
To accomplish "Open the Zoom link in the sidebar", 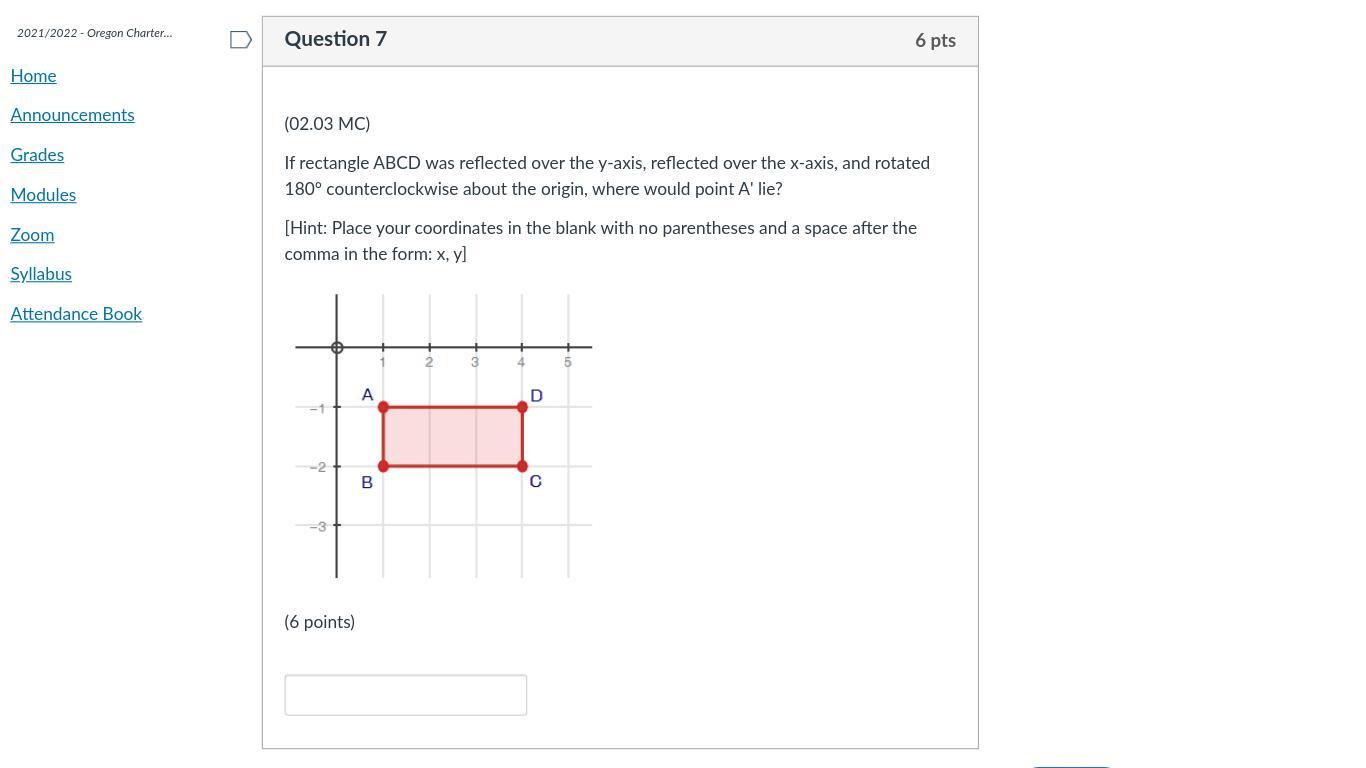I will (x=32, y=235).
